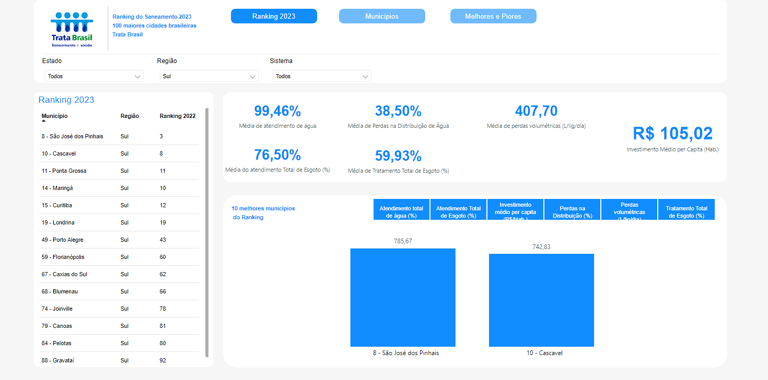Sort table by Região column header
The height and width of the screenshot is (380, 768).
[x=130, y=116]
